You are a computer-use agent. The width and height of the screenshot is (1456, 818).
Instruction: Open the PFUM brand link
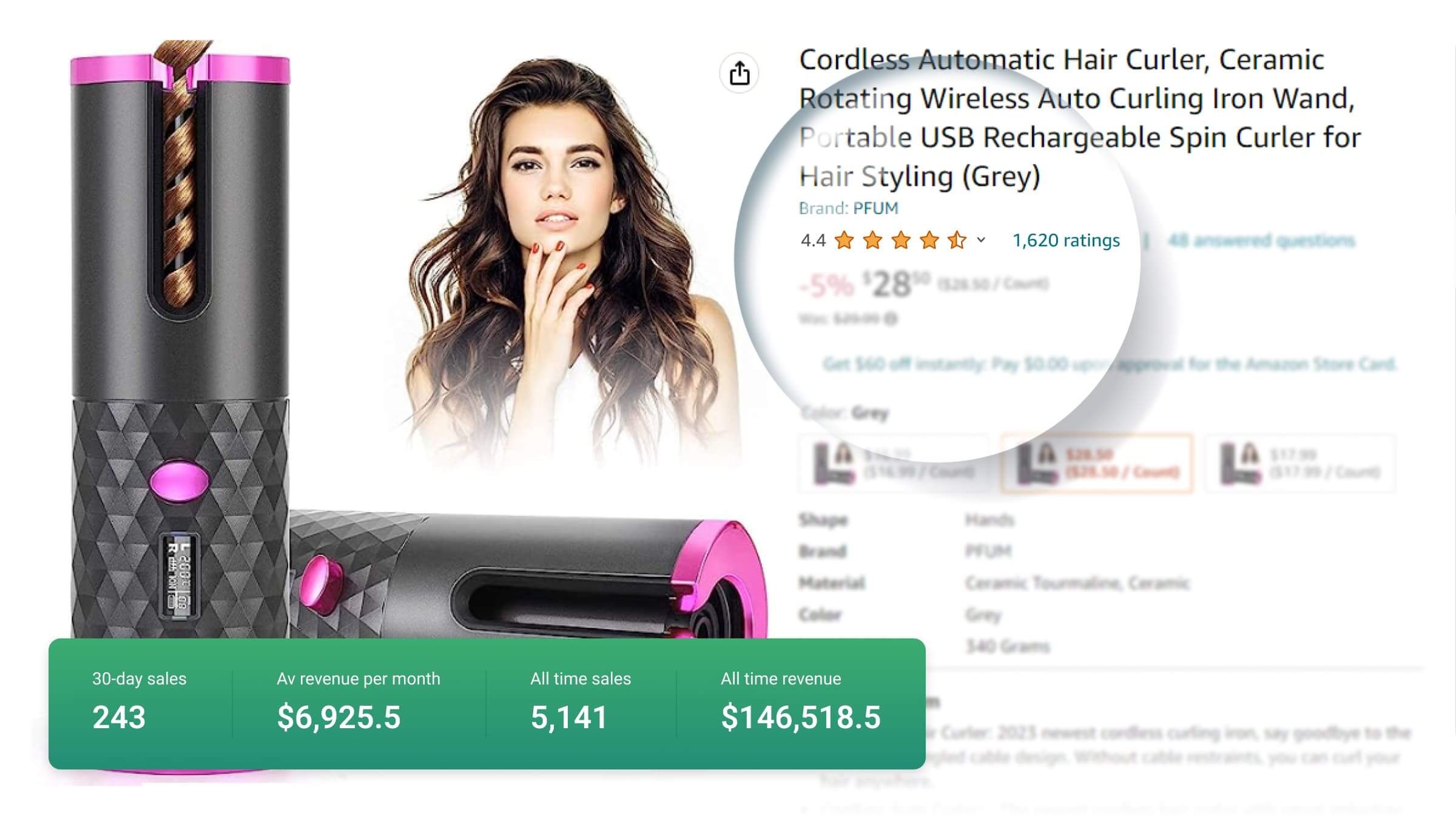click(x=875, y=208)
